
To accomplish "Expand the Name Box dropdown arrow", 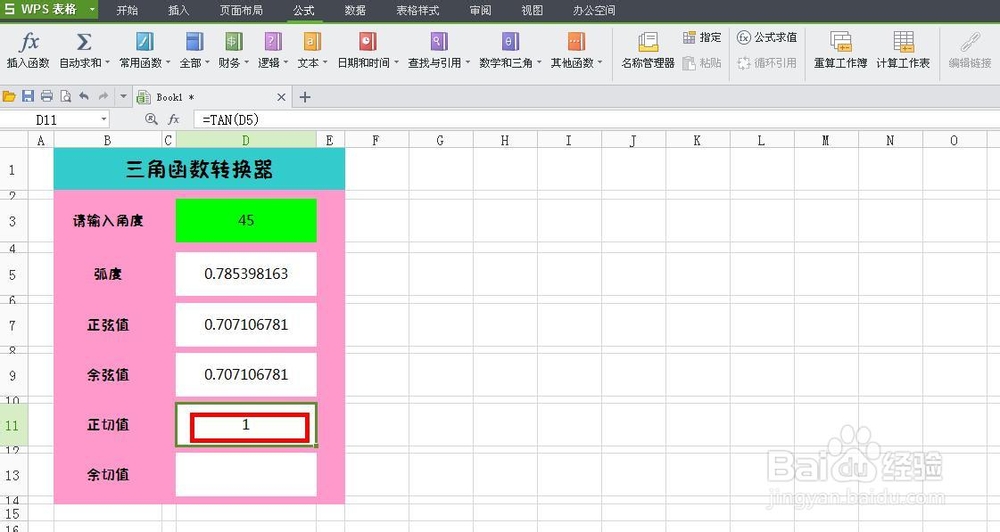I will pyautogui.click(x=104, y=119).
